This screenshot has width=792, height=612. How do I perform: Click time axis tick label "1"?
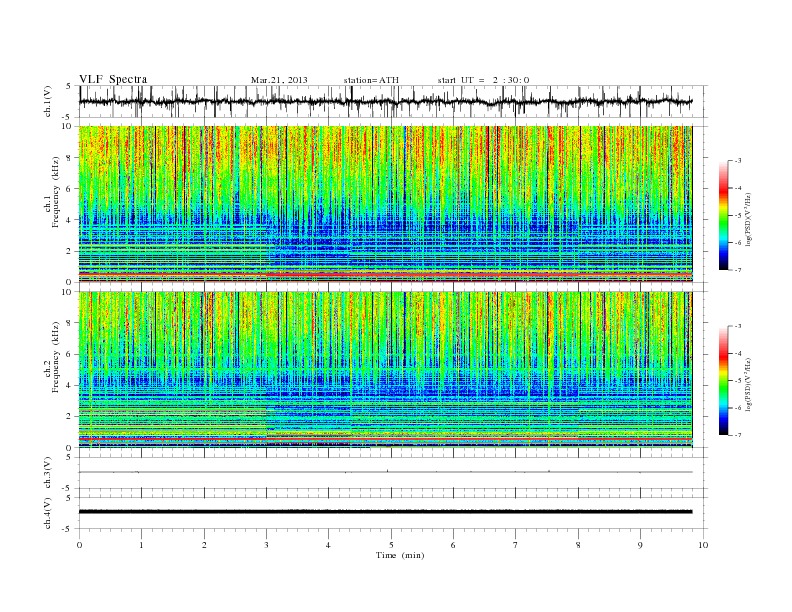click(141, 545)
